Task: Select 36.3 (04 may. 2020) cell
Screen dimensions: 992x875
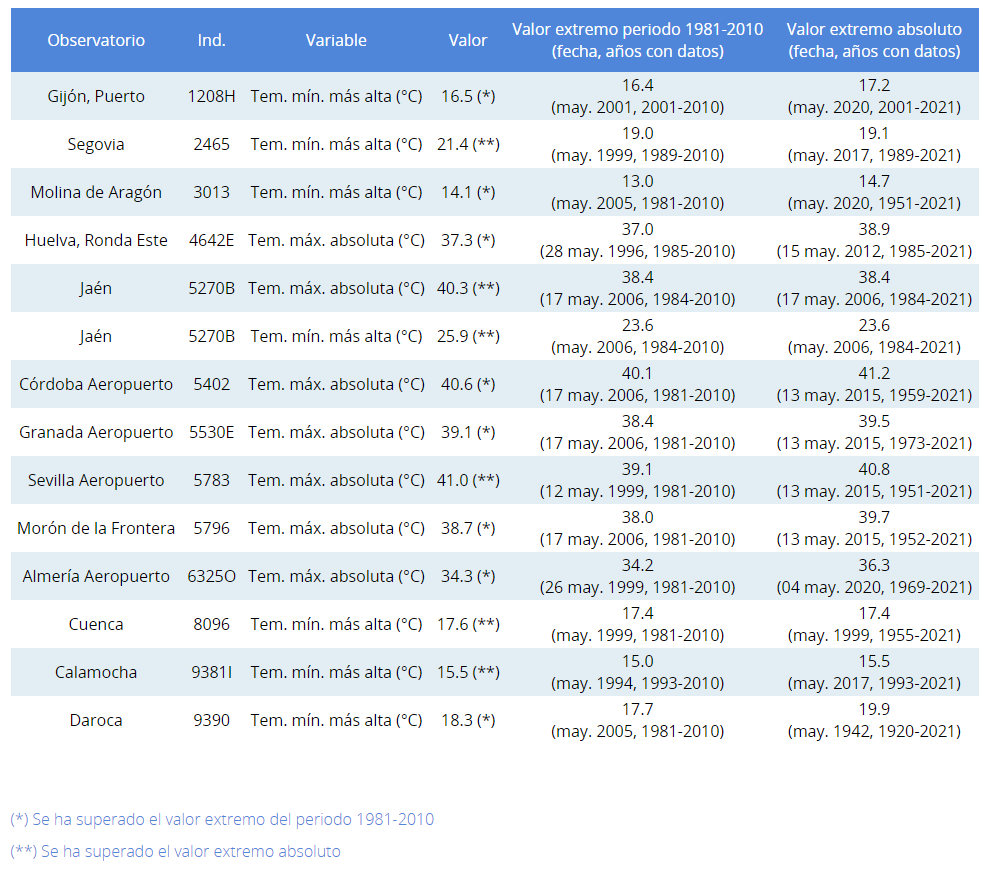Action: (874, 577)
